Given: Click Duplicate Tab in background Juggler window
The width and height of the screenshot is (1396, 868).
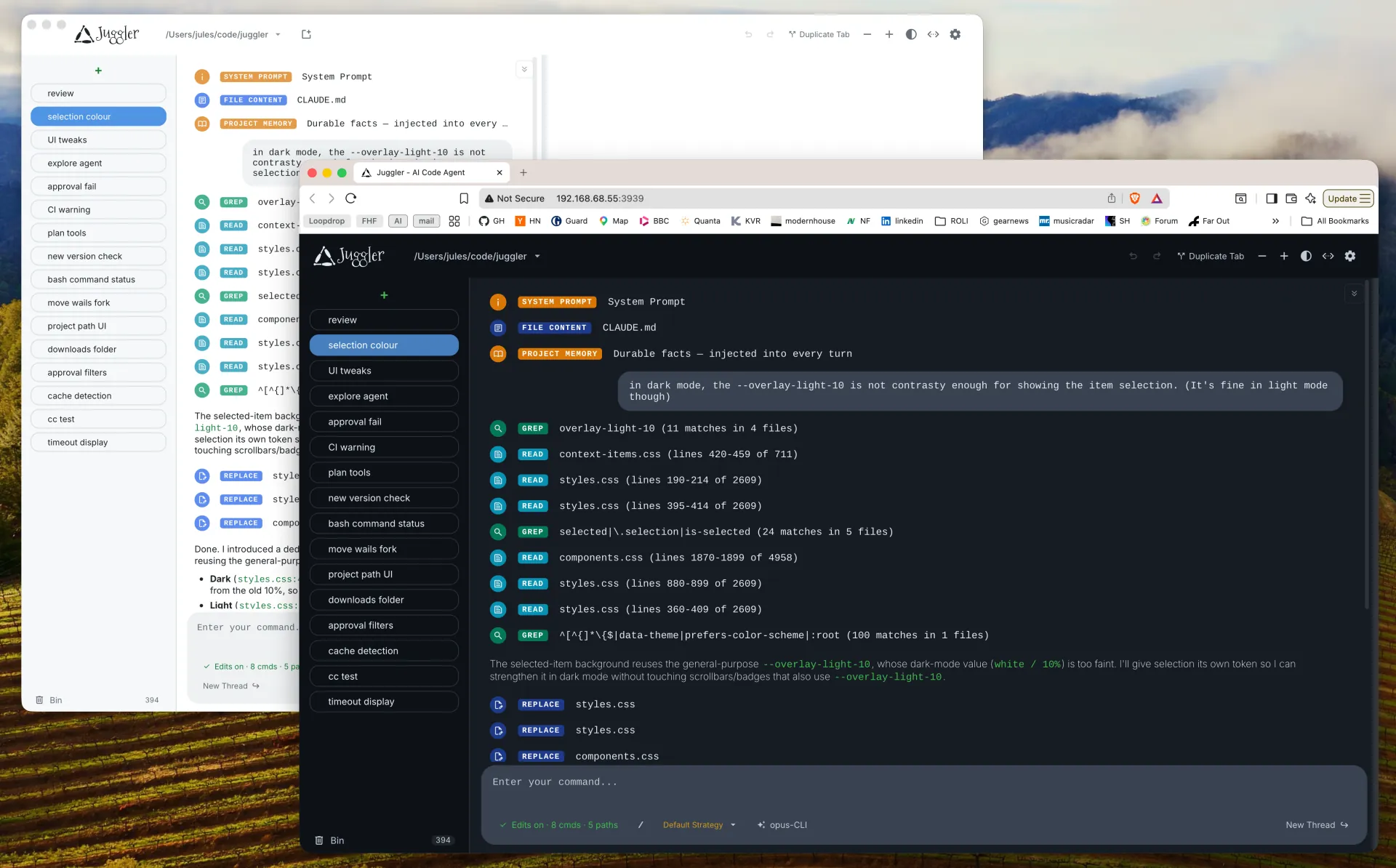Looking at the screenshot, I should tap(819, 34).
